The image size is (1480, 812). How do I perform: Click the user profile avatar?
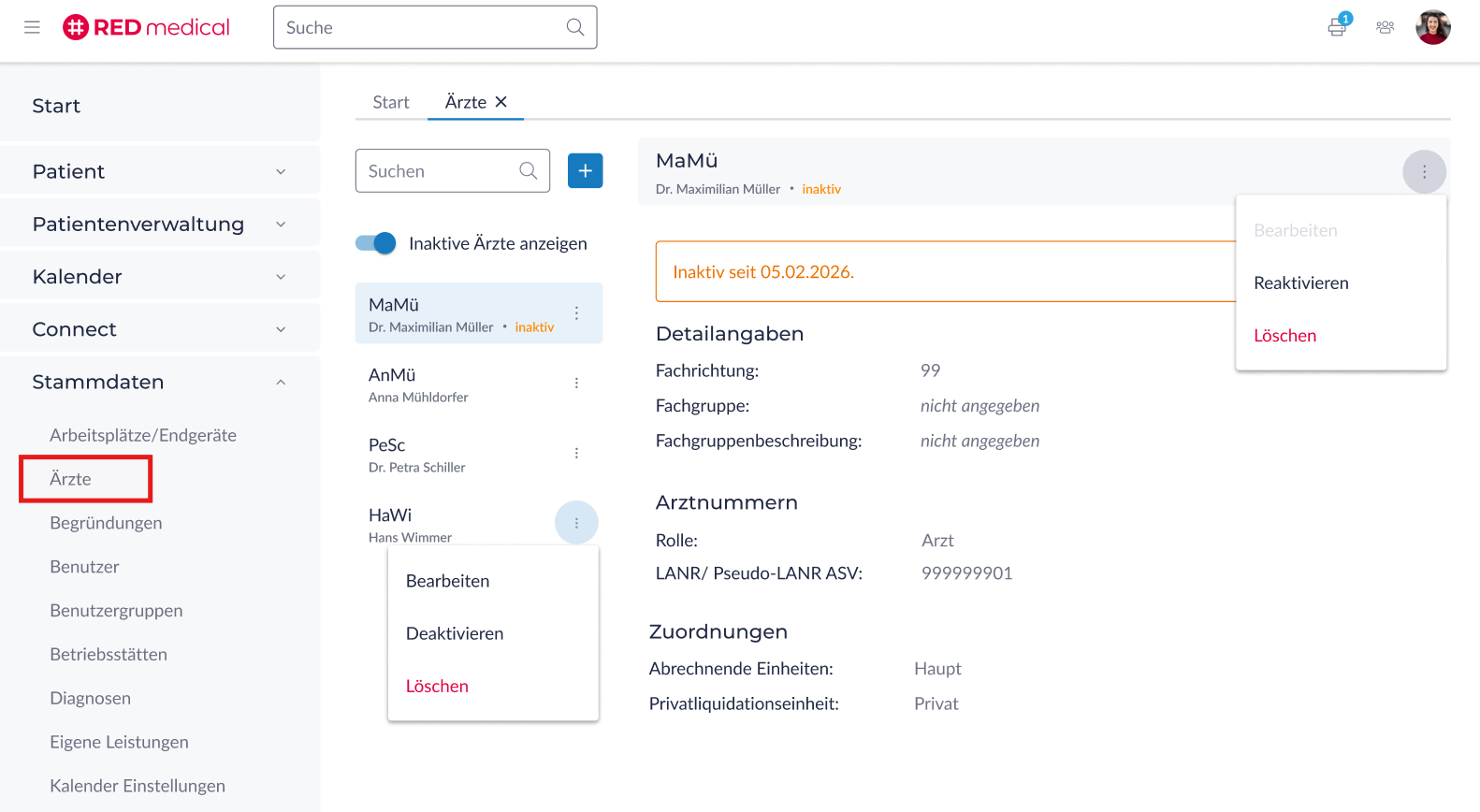(x=1432, y=27)
